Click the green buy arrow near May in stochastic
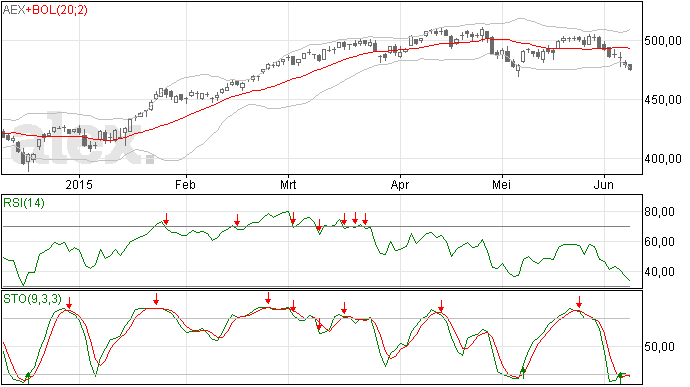 pyautogui.click(x=523, y=373)
